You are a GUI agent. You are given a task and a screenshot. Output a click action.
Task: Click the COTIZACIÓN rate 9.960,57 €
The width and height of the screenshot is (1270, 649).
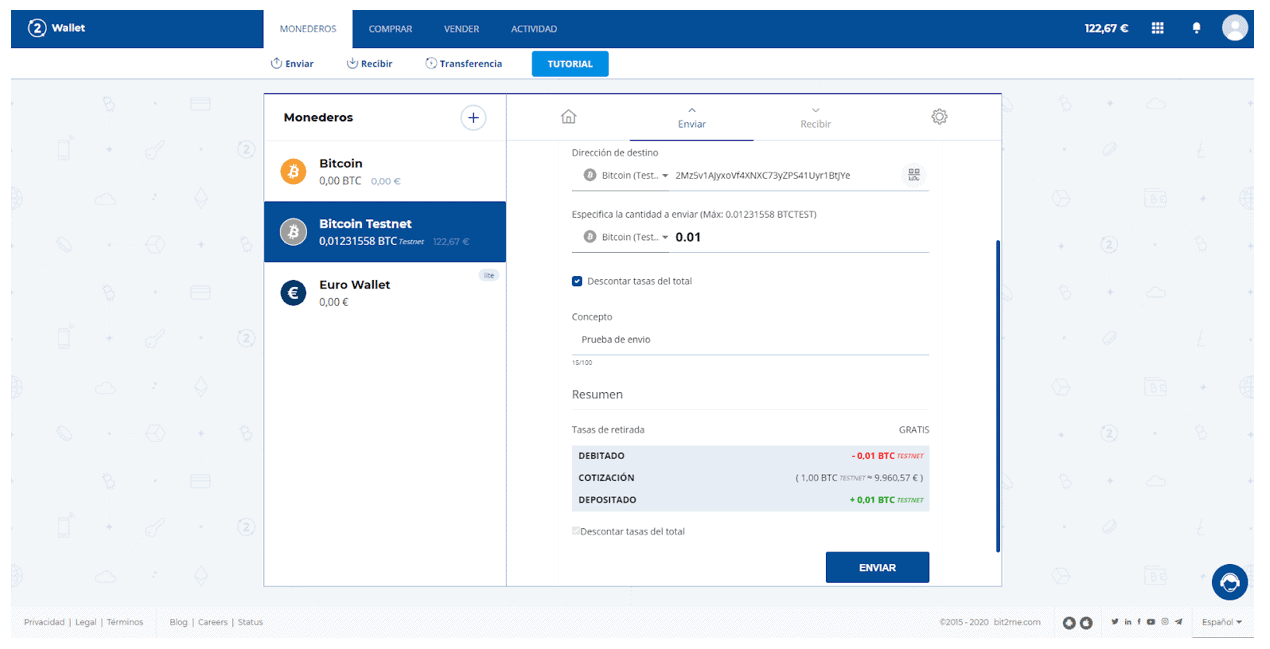coord(859,478)
